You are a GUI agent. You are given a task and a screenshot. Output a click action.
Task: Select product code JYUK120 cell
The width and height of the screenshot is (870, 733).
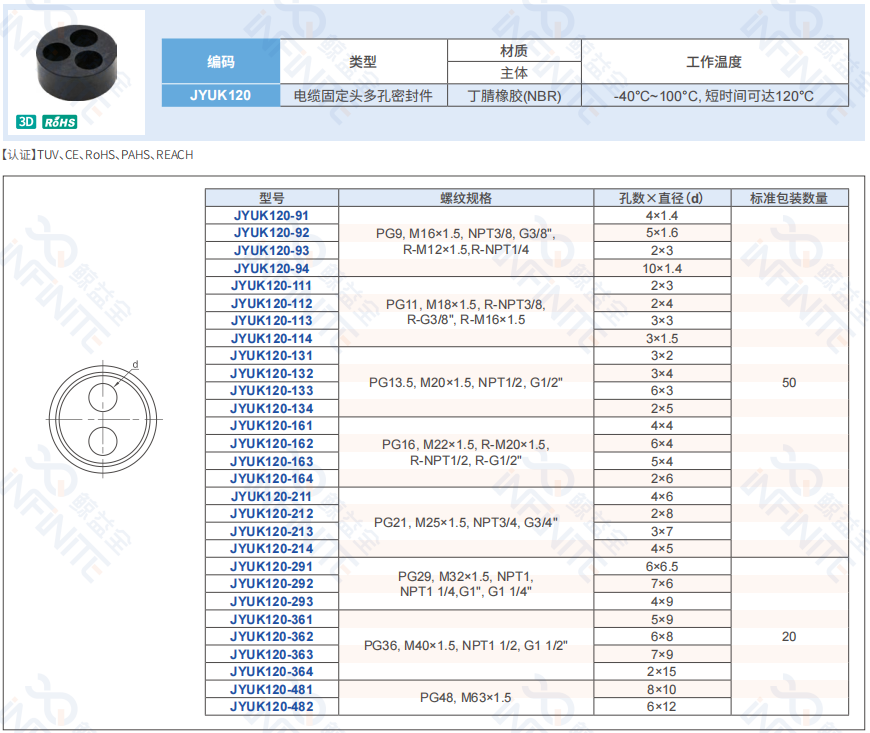tap(221, 95)
